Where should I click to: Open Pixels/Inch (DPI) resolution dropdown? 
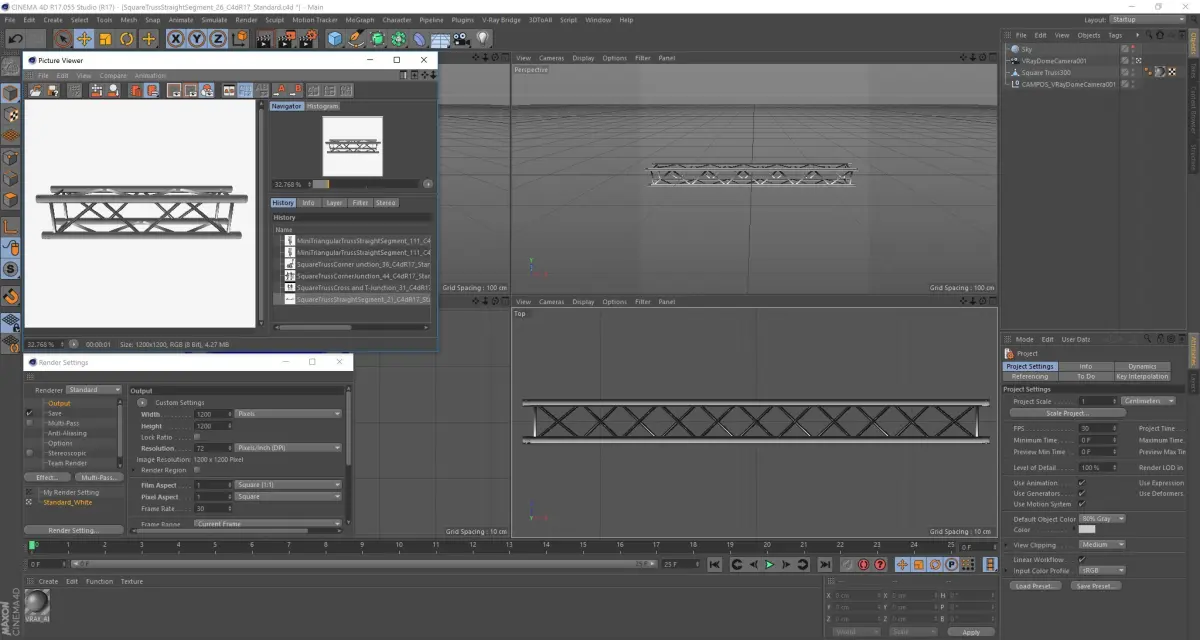point(289,448)
